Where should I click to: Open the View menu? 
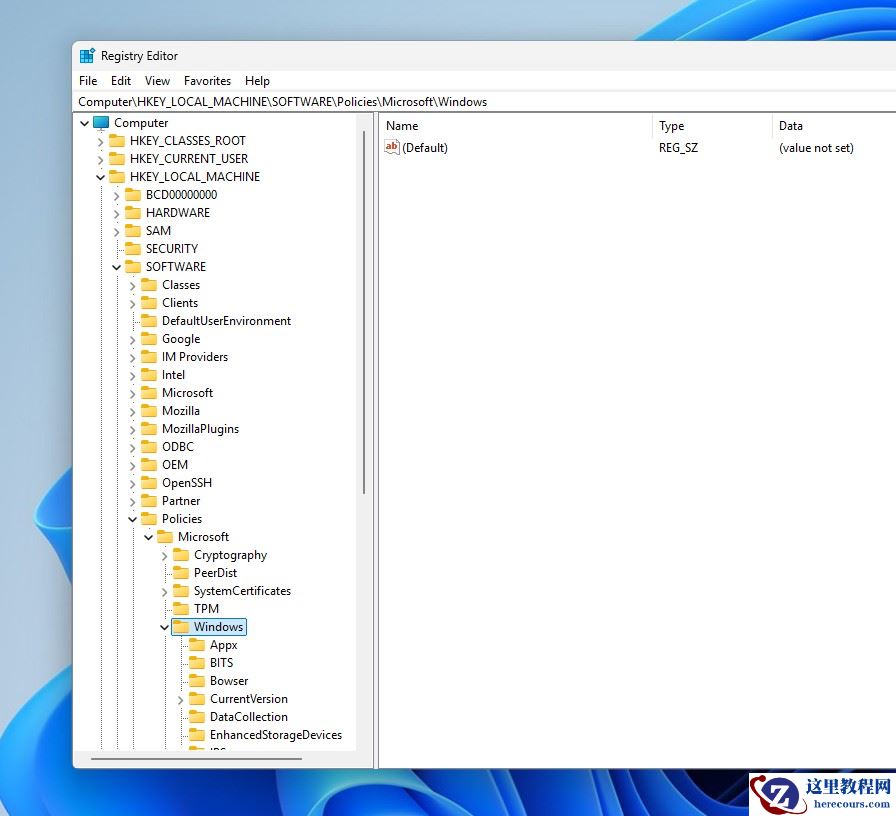157,80
